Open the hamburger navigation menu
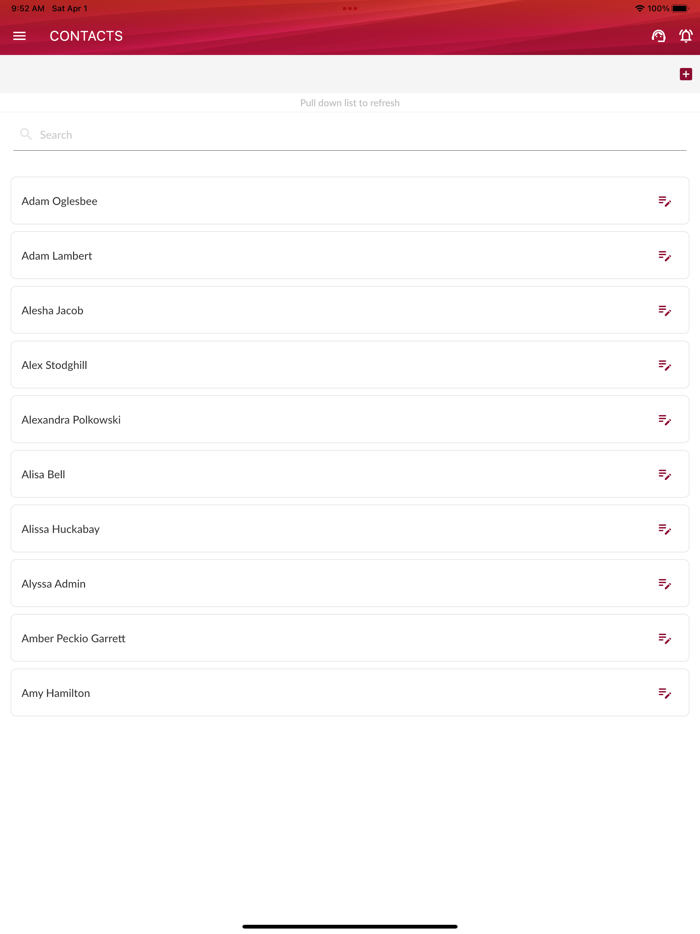Image resolution: width=700 pixels, height=934 pixels. pyautogui.click(x=19, y=36)
